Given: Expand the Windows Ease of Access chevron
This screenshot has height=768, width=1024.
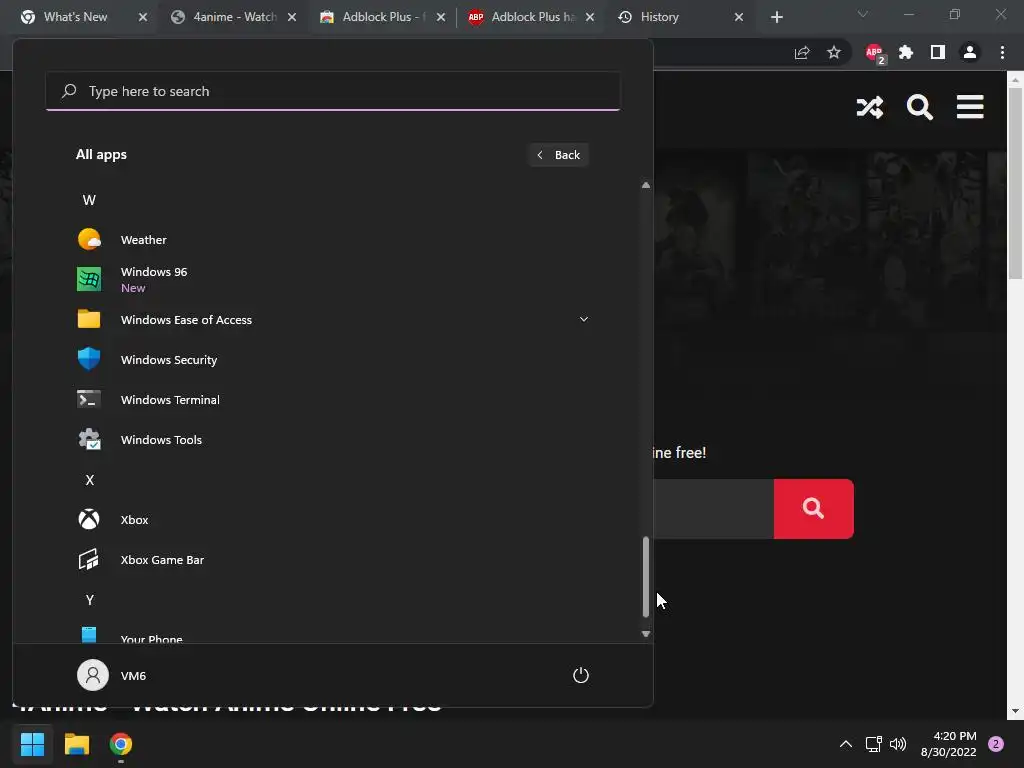Looking at the screenshot, I should [x=584, y=319].
